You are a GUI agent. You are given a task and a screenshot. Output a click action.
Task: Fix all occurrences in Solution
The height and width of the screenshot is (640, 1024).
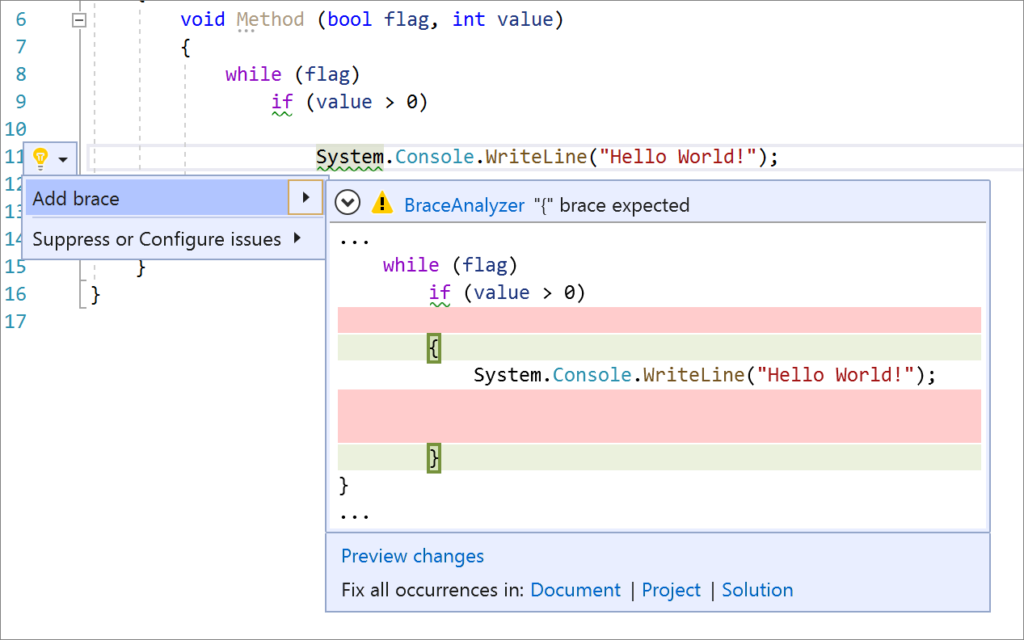[757, 590]
